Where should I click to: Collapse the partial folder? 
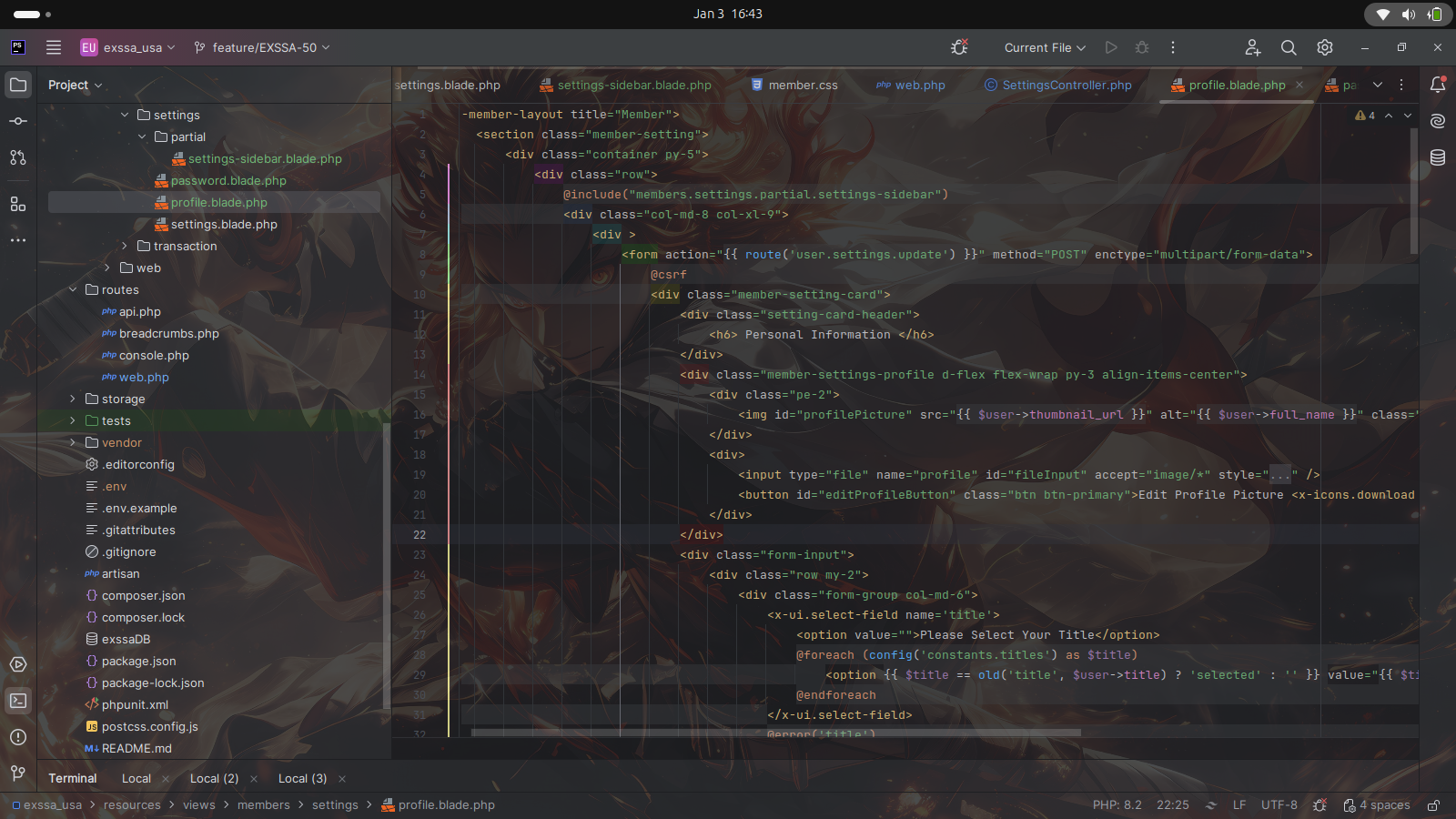142,136
